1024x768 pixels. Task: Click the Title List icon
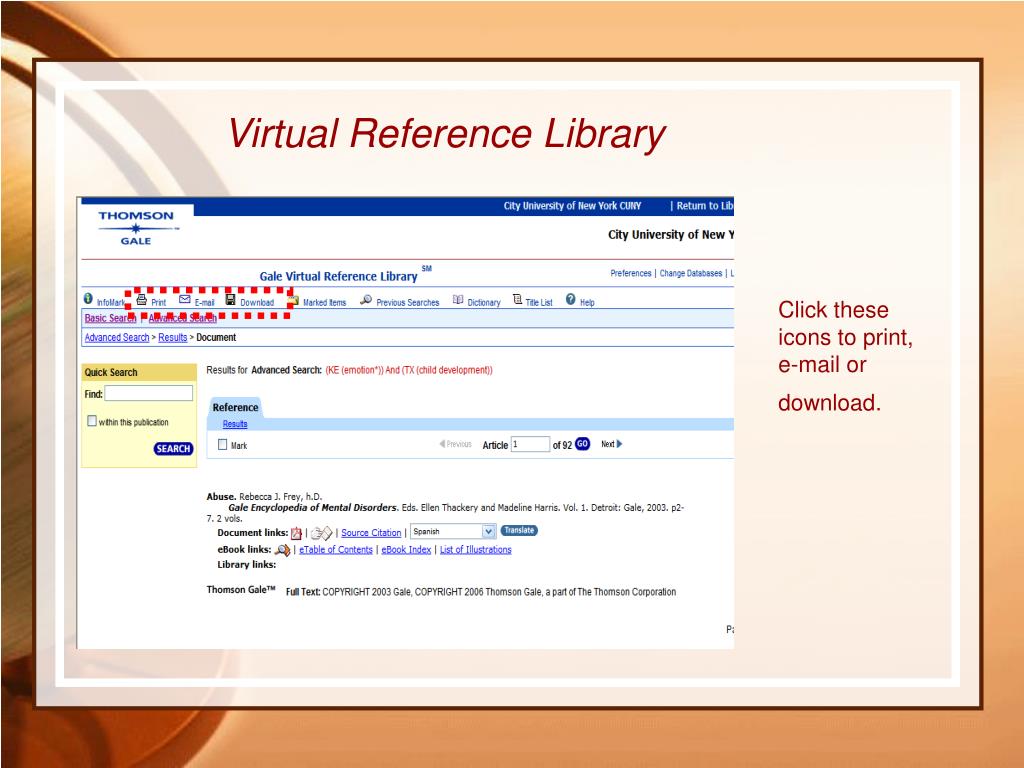pyautogui.click(x=517, y=299)
